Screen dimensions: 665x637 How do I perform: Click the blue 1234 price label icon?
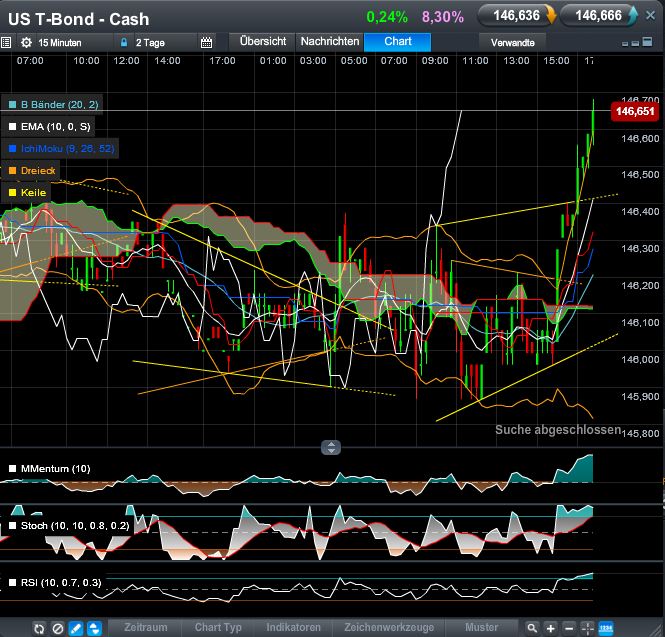(x=606, y=628)
